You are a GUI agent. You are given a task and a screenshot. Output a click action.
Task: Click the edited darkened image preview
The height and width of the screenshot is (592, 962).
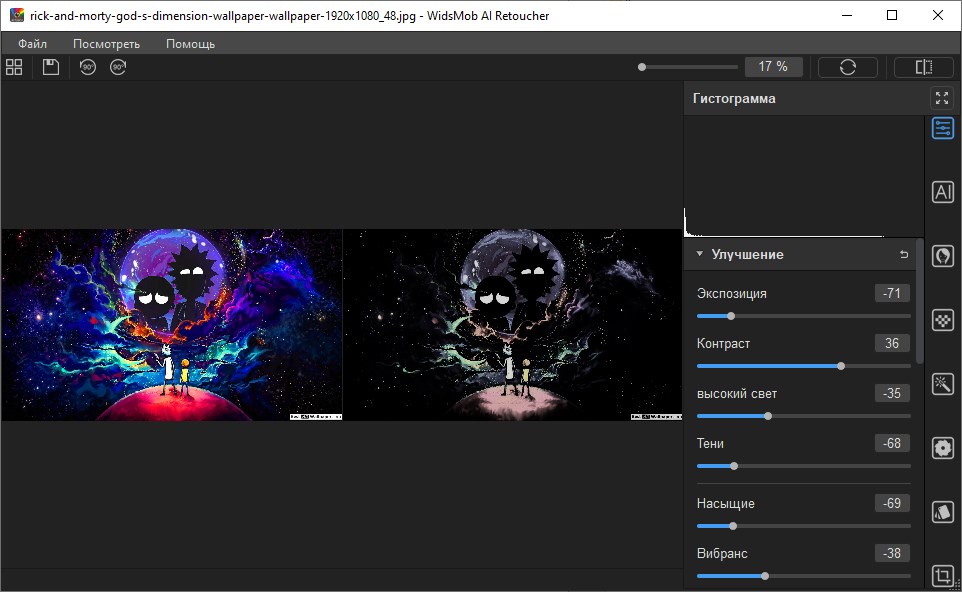coord(512,325)
